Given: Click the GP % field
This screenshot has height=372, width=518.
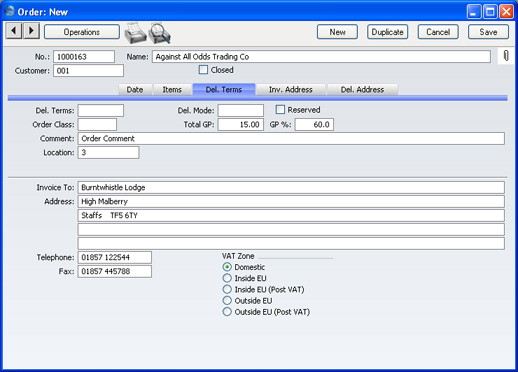Looking at the screenshot, I should click(x=314, y=124).
